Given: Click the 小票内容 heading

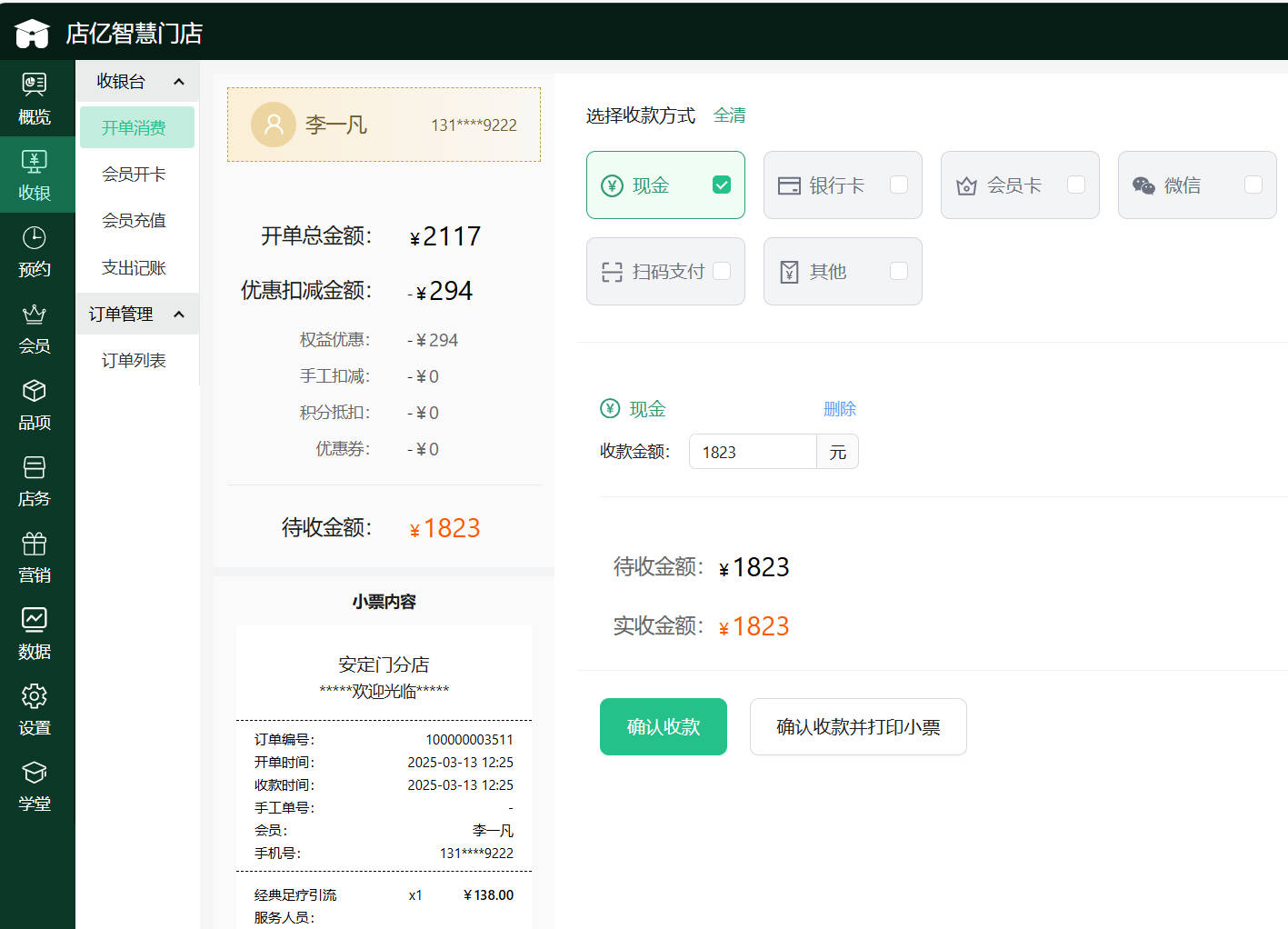Looking at the screenshot, I should pos(384,602).
